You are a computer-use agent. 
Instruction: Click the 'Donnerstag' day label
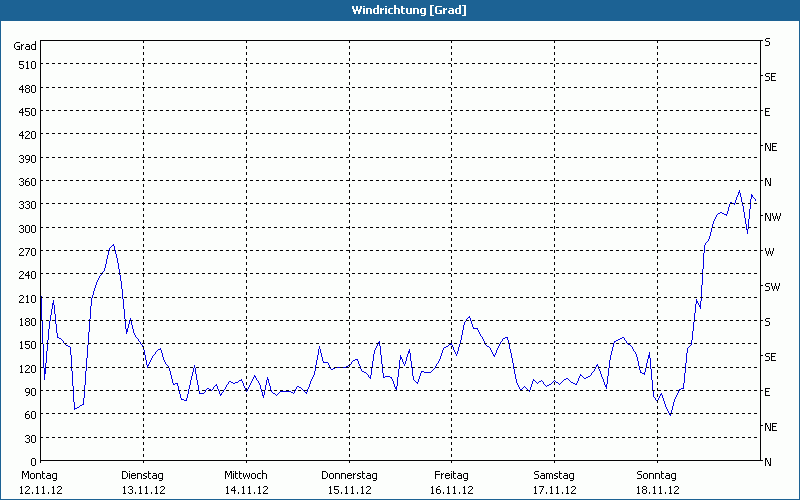pyautogui.click(x=349, y=476)
